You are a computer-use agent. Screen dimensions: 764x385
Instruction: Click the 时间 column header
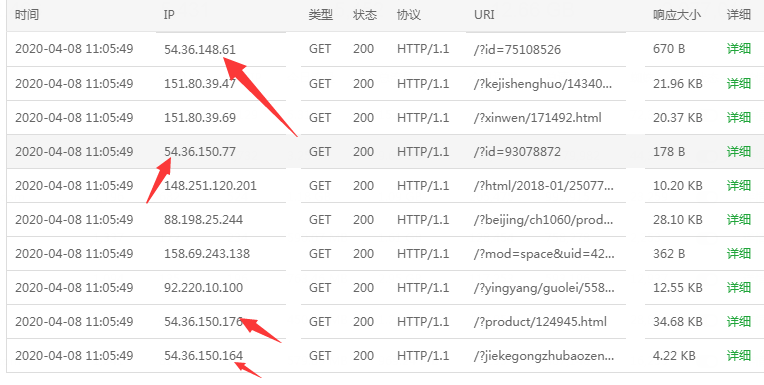pos(27,15)
